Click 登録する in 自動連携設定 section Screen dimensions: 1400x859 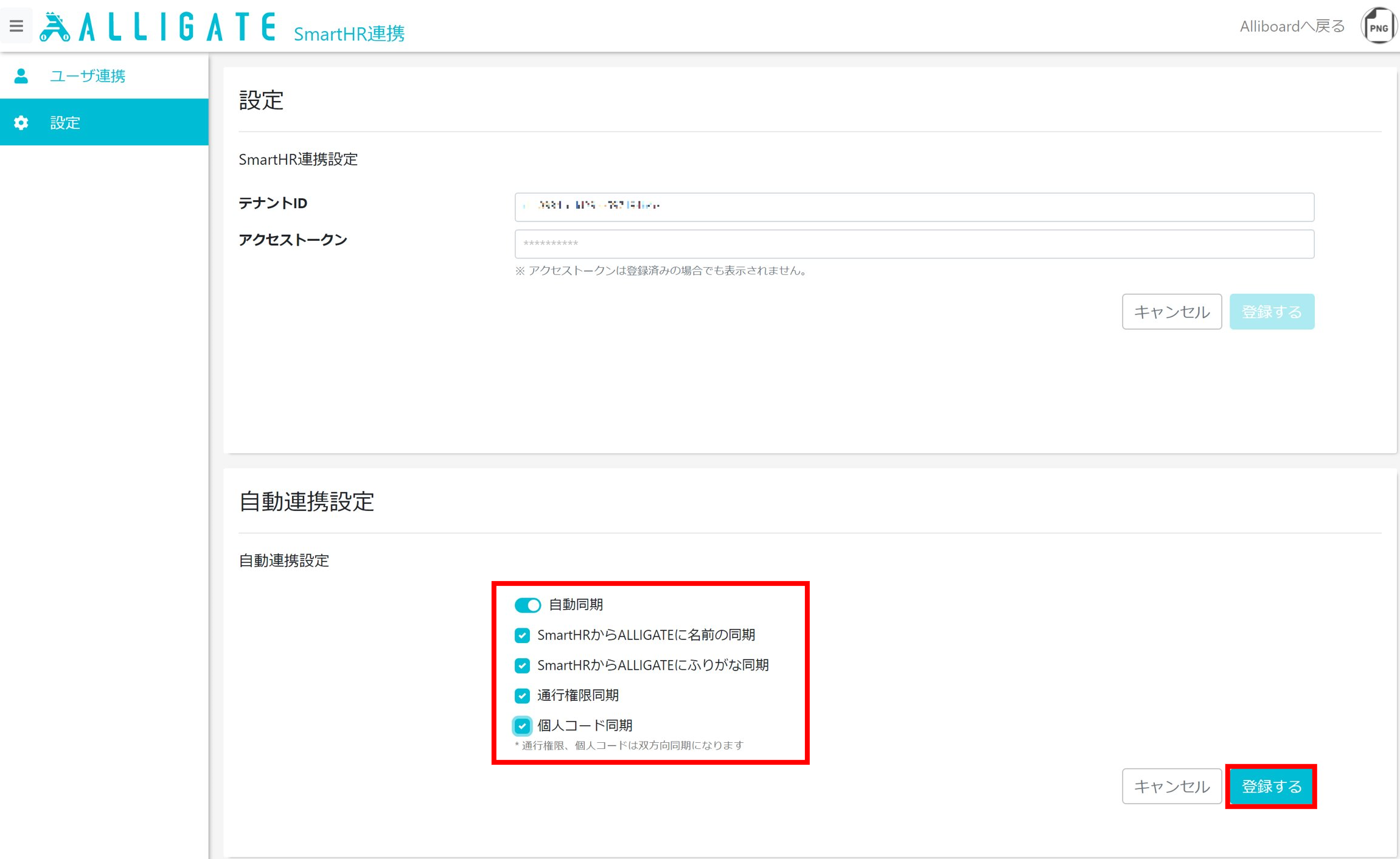1272,786
